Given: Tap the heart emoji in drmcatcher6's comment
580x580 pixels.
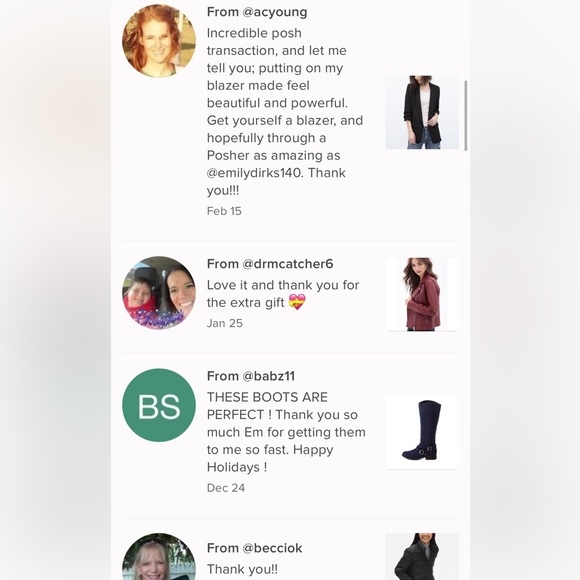Looking at the screenshot, I should [297, 302].
